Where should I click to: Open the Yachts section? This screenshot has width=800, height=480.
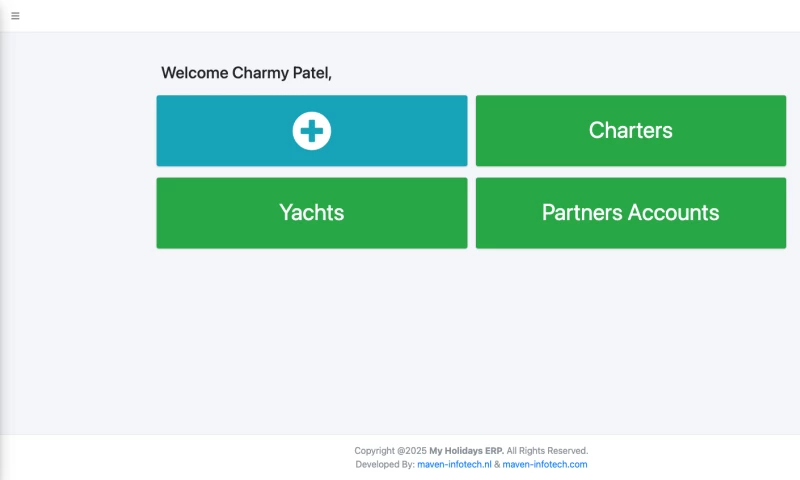(312, 213)
